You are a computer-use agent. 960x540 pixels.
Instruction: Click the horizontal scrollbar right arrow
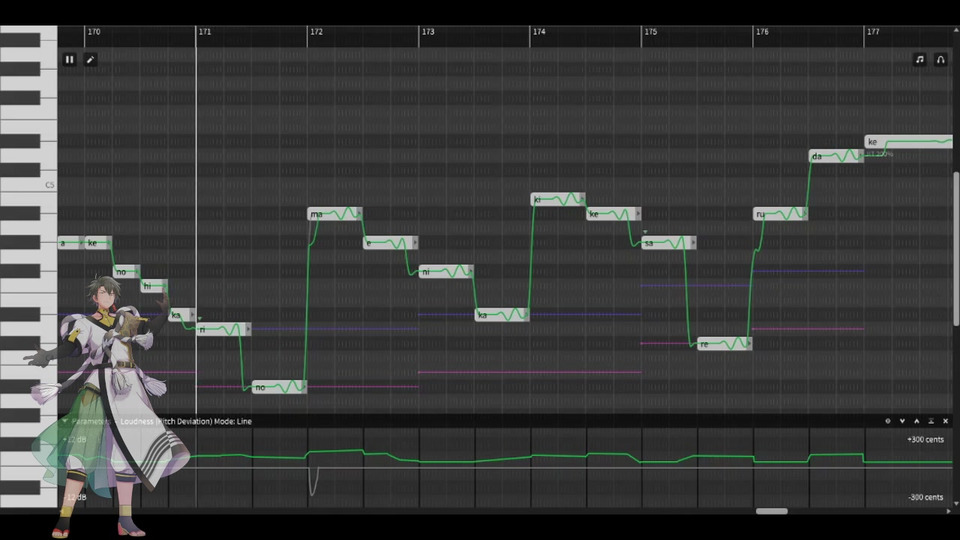[948, 511]
